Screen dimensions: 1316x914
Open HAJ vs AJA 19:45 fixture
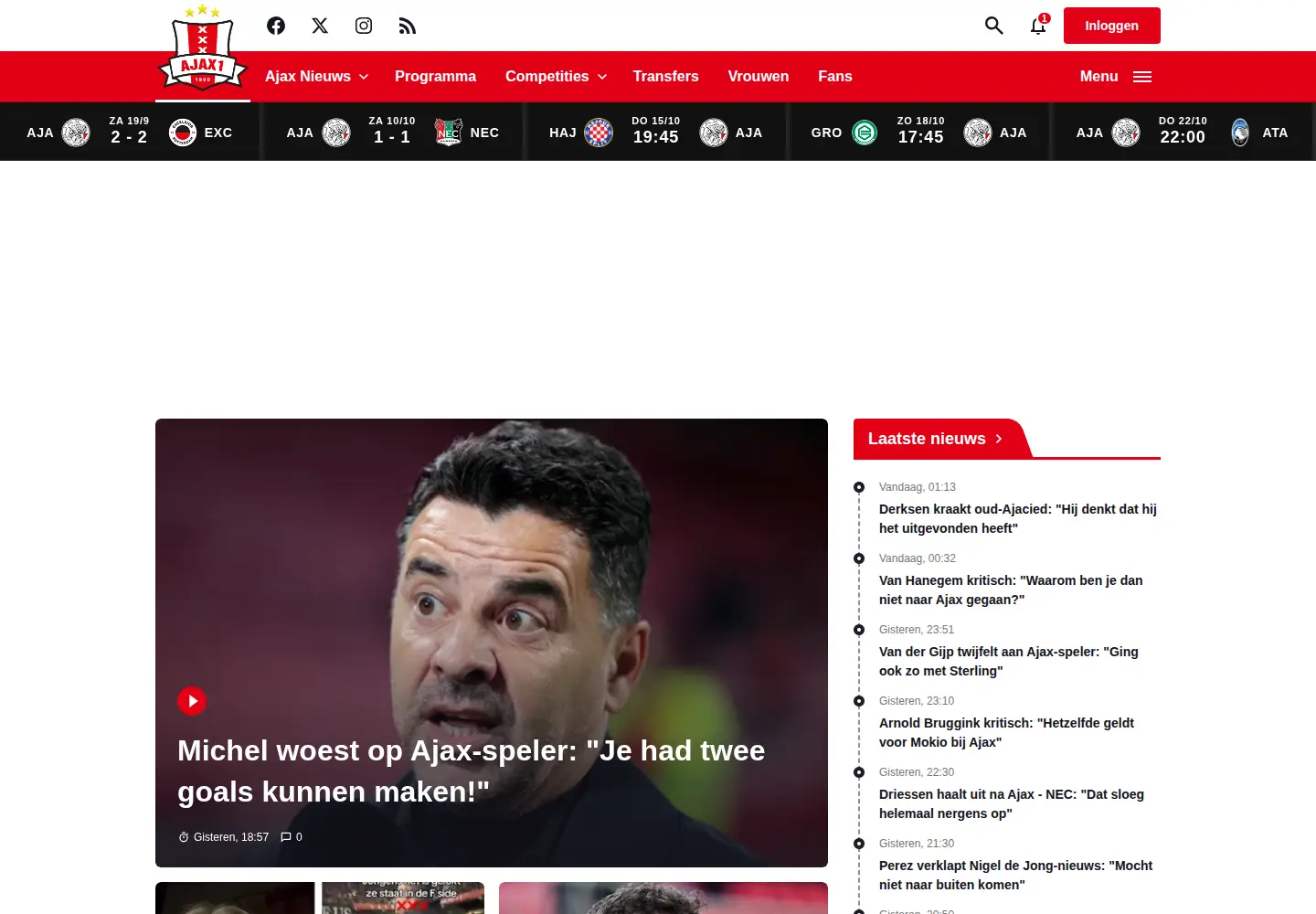click(656, 133)
